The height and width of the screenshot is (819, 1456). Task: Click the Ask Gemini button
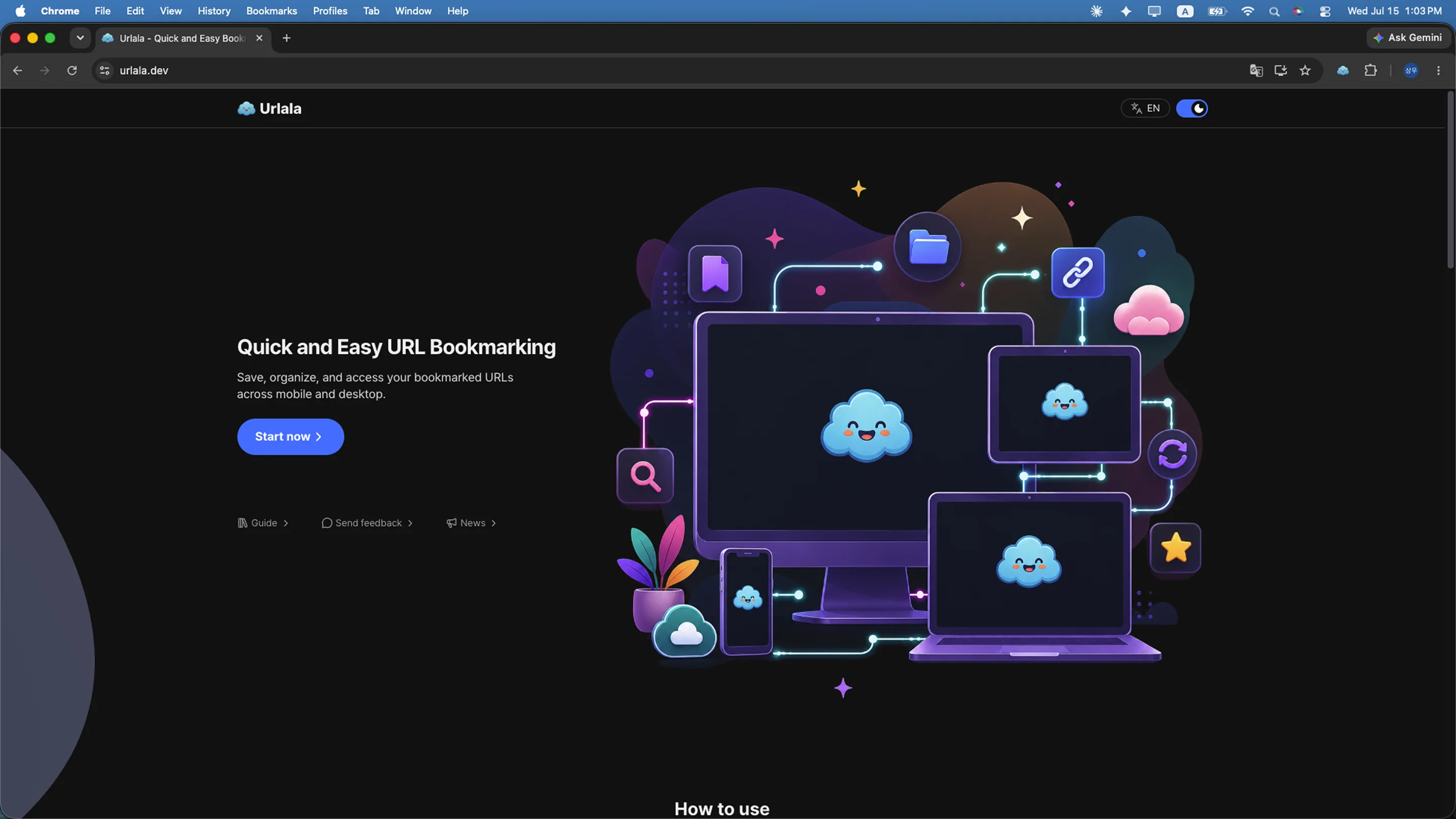point(1407,38)
